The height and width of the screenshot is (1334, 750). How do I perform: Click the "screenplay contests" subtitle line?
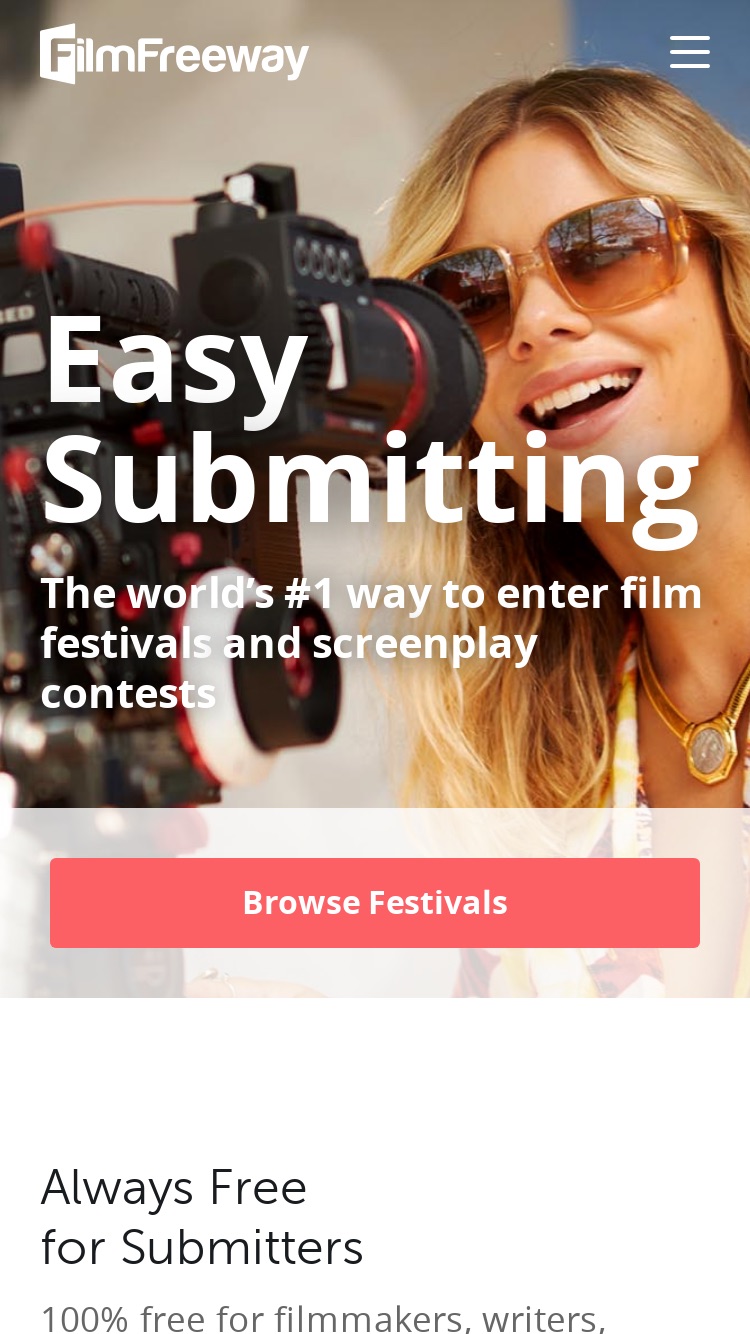(289, 668)
